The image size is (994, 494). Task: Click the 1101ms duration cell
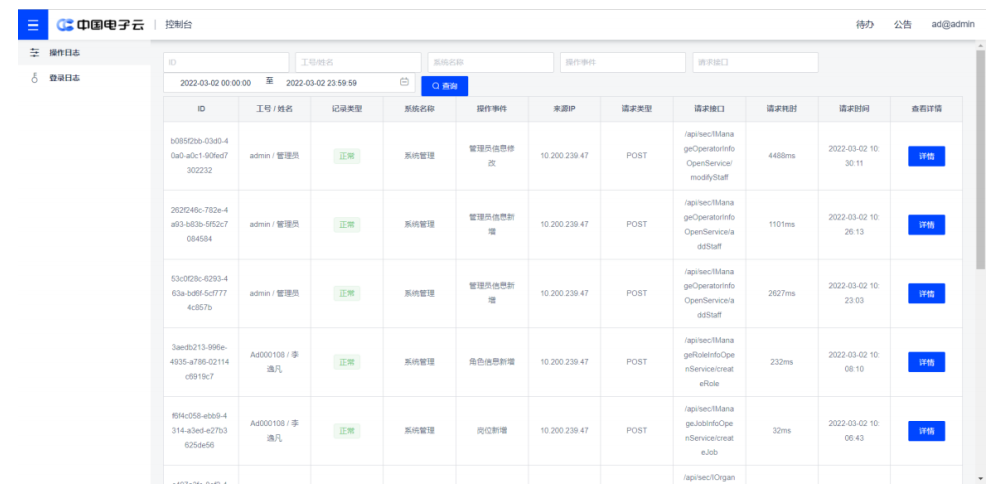(x=782, y=224)
